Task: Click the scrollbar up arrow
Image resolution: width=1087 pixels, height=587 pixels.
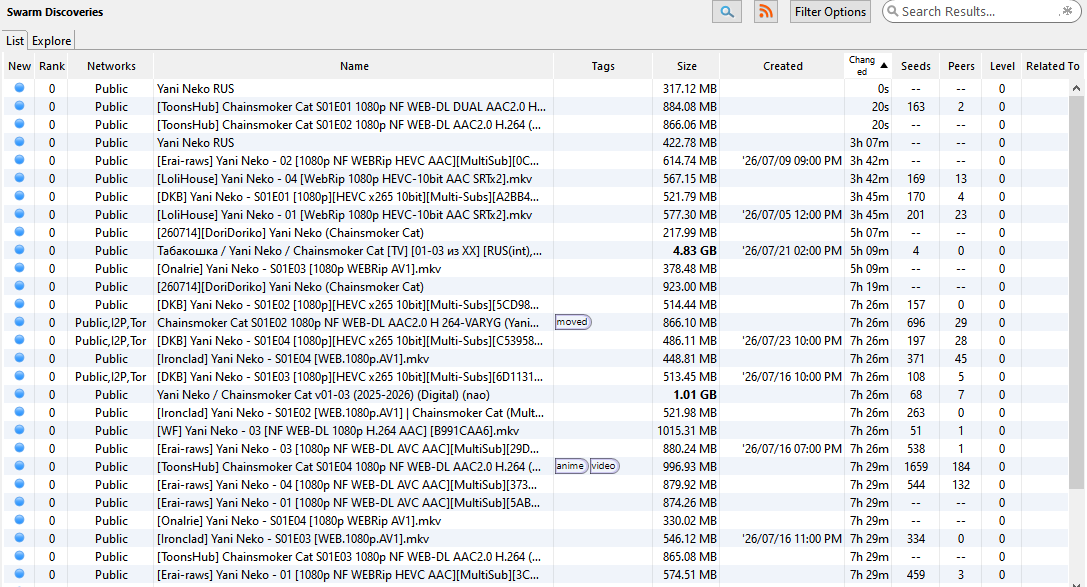Action: point(1076,88)
